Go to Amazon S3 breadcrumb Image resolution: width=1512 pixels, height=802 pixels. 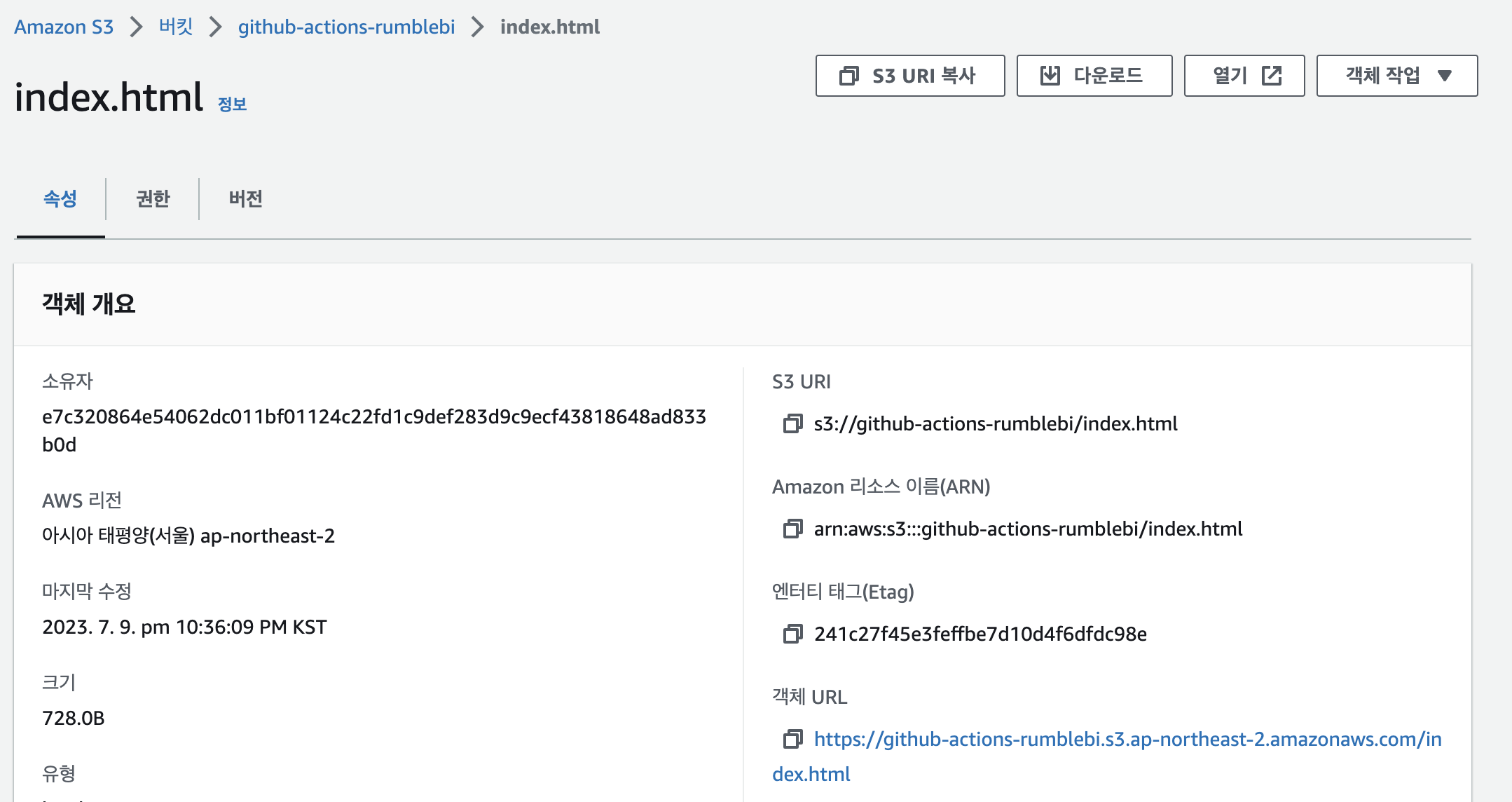pyautogui.click(x=64, y=27)
